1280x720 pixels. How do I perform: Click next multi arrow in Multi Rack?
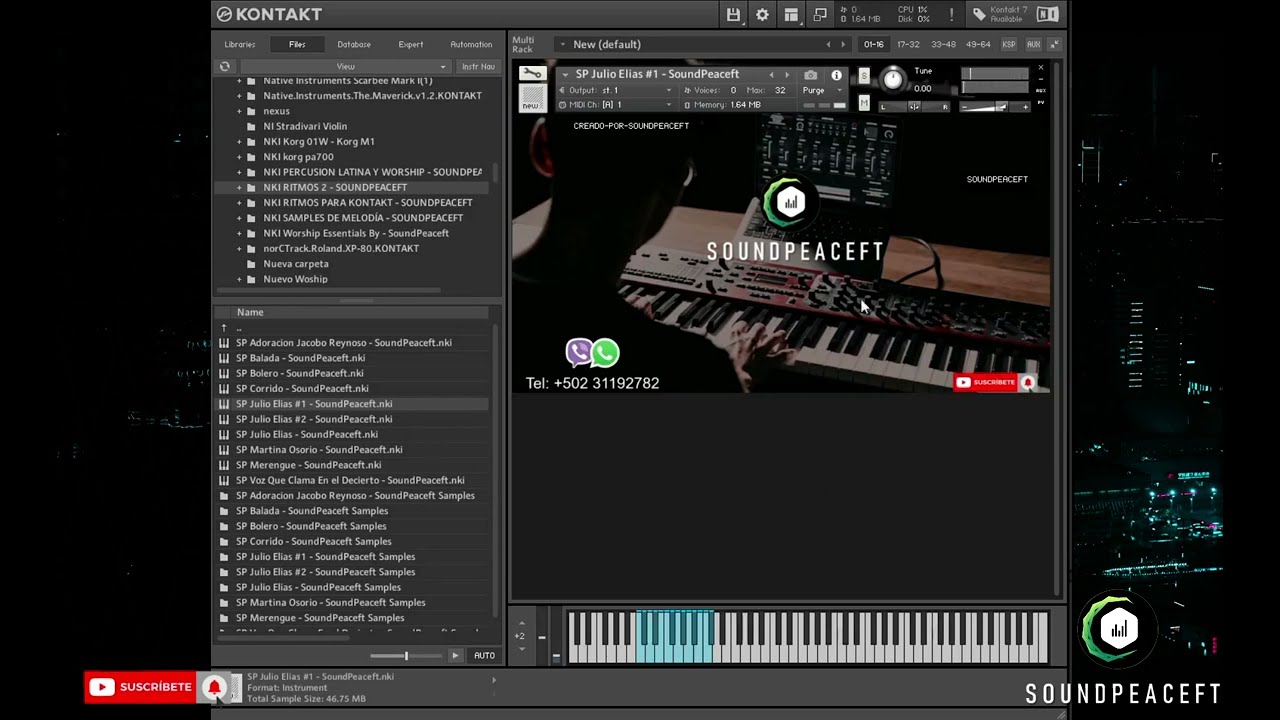coord(843,44)
